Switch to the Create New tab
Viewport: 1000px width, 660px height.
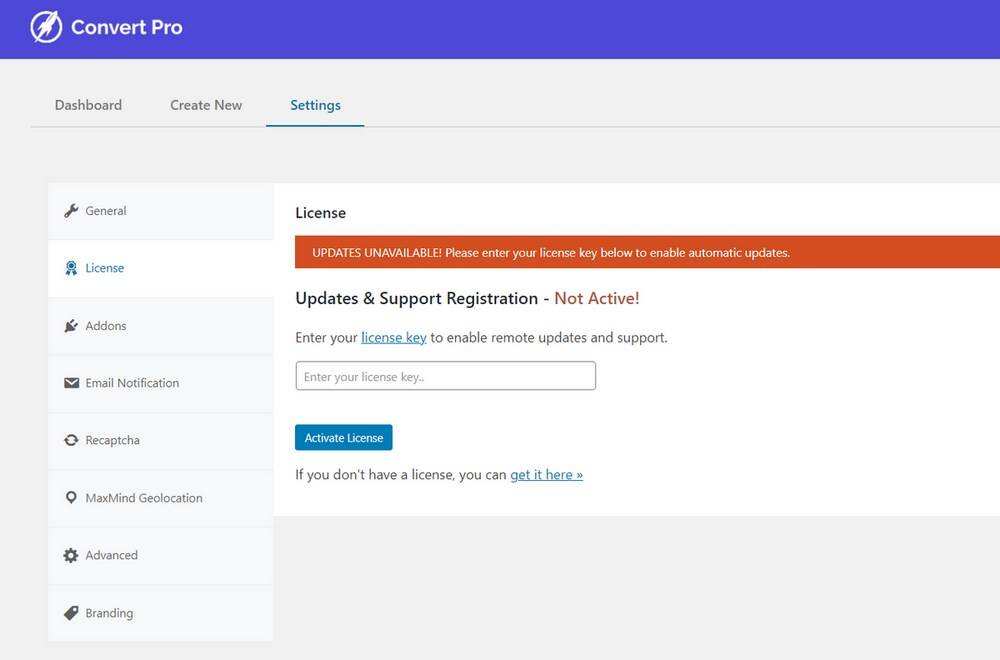[x=206, y=105]
